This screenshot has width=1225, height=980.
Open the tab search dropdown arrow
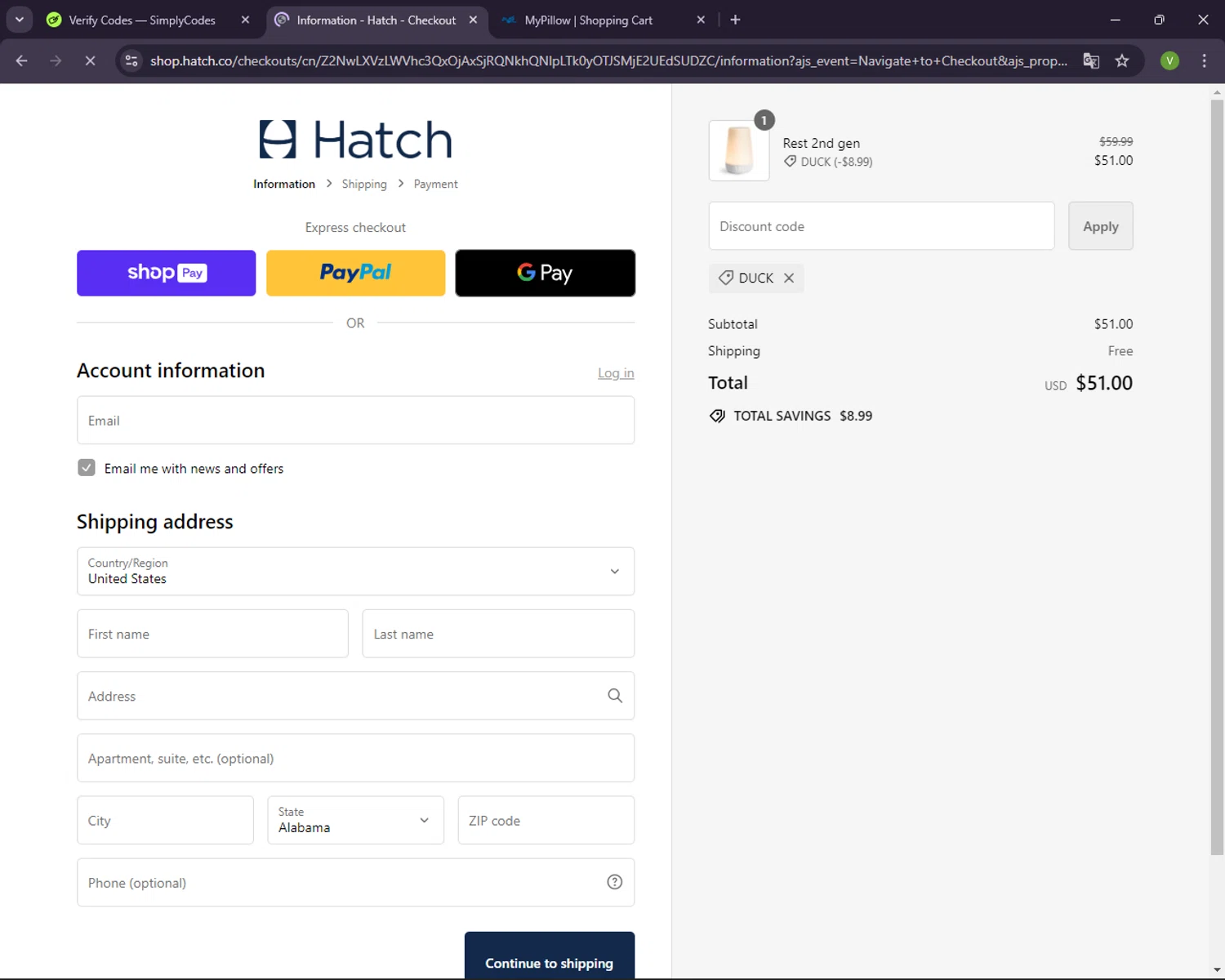(x=20, y=20)
